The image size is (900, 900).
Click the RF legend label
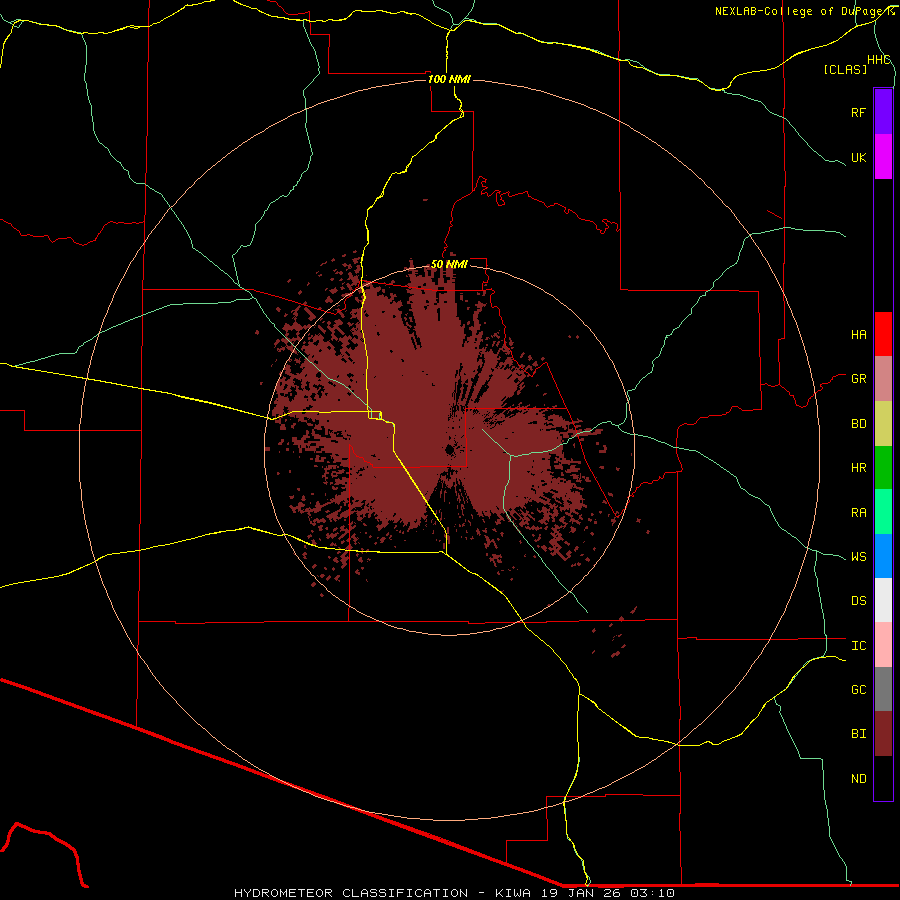pyautogui.click(x=858, y=113)
